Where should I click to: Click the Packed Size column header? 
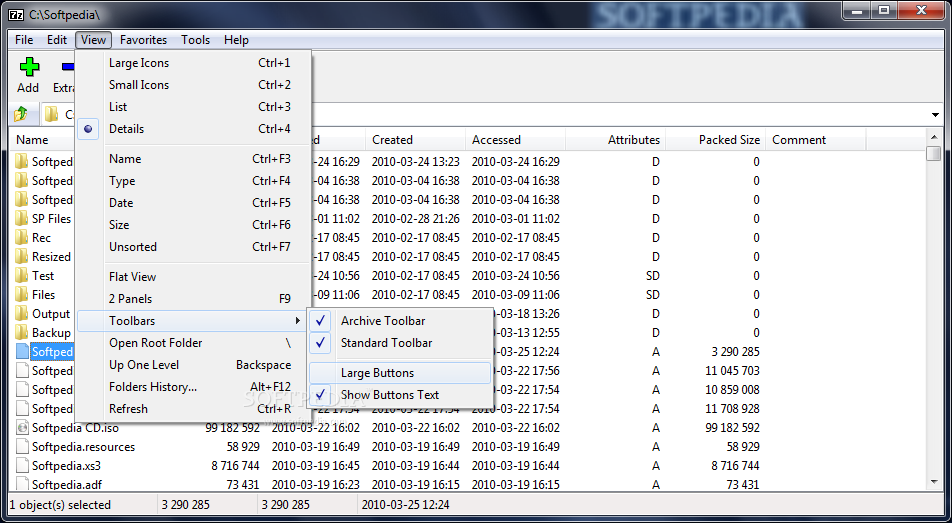(x=716, y=140)
